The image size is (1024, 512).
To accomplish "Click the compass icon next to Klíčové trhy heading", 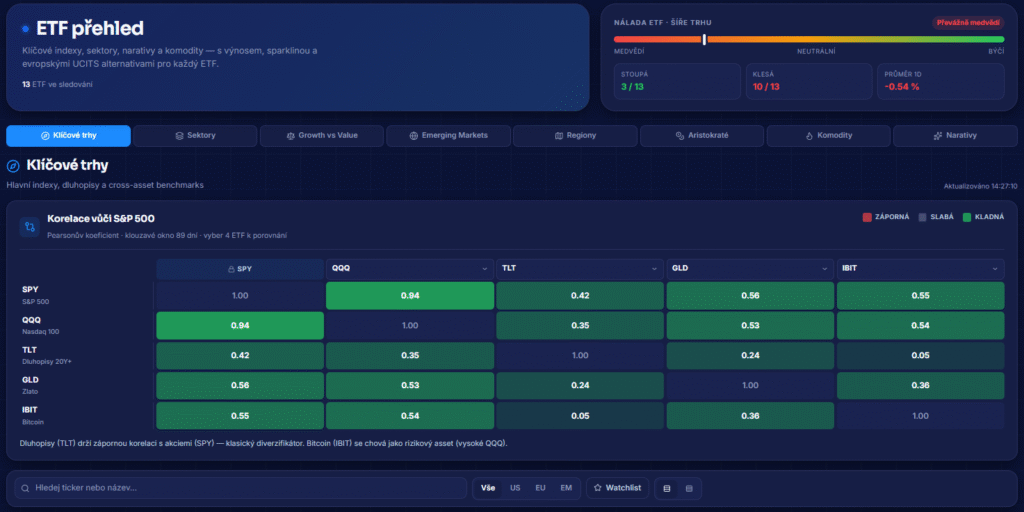I will [12, 166].
